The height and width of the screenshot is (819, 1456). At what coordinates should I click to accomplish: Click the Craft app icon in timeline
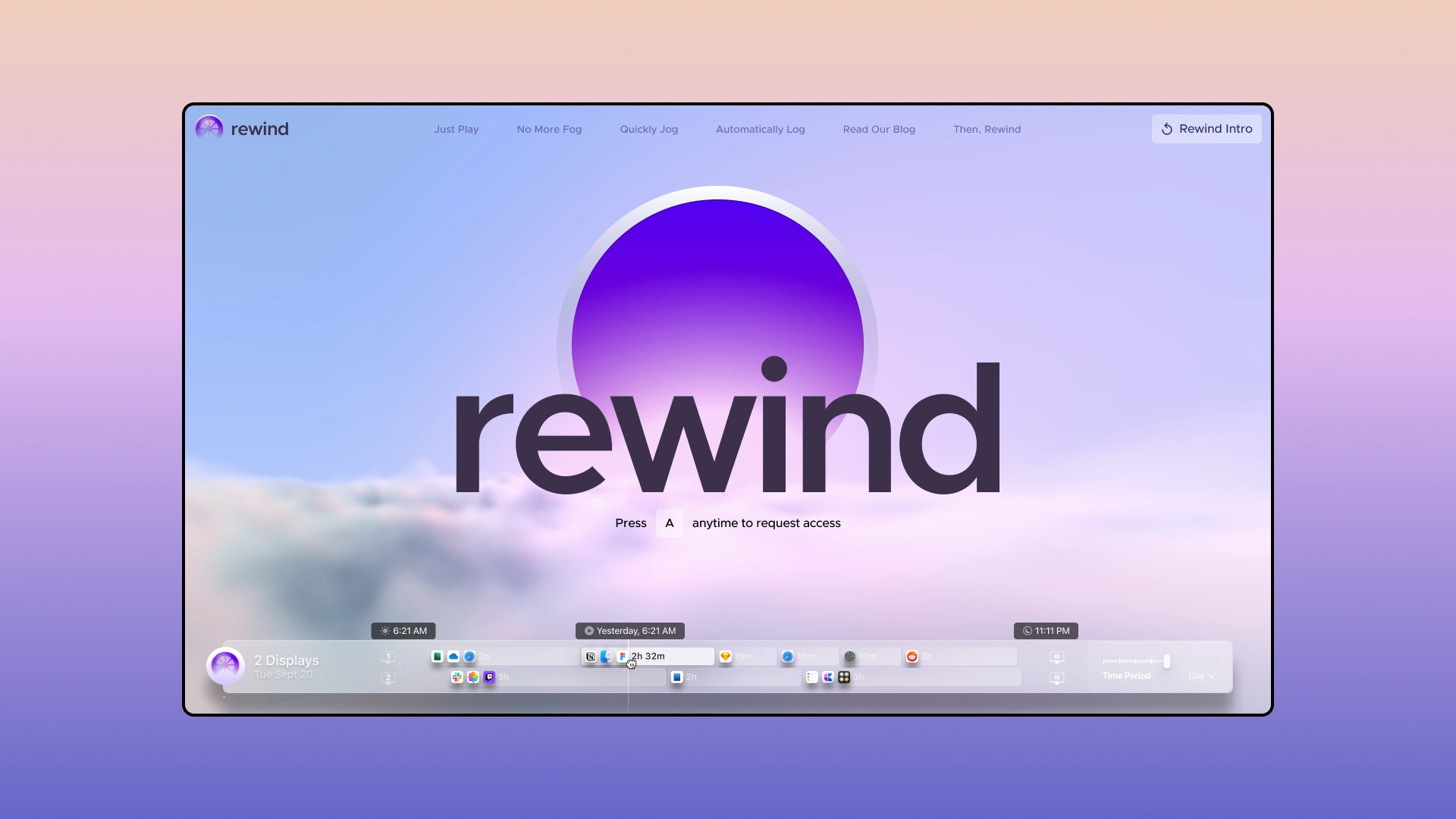tap(828, 677)
